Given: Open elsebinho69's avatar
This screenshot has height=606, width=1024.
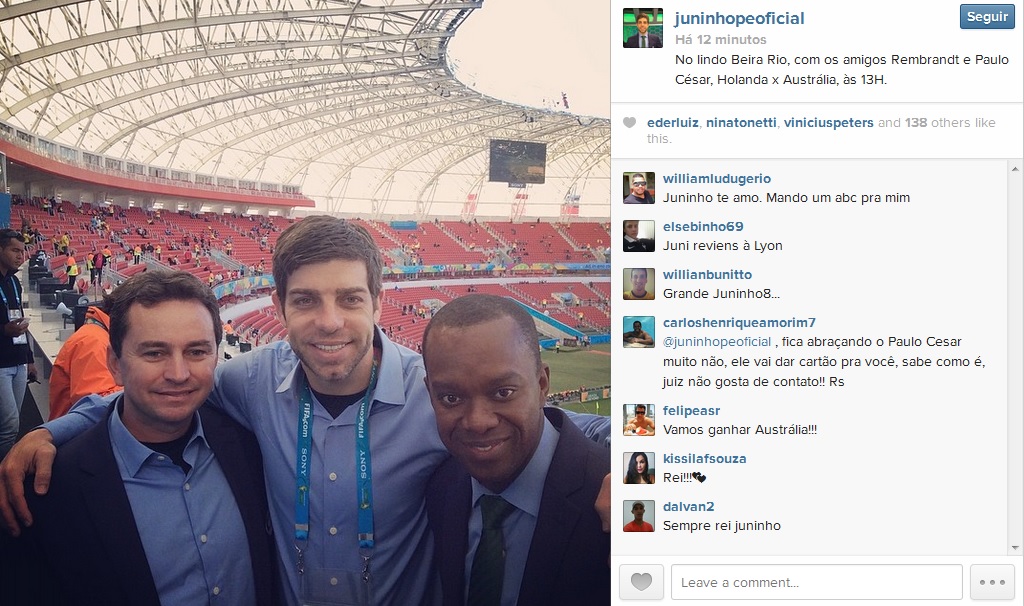Looking at the screenshot, I should pos(639,236).
